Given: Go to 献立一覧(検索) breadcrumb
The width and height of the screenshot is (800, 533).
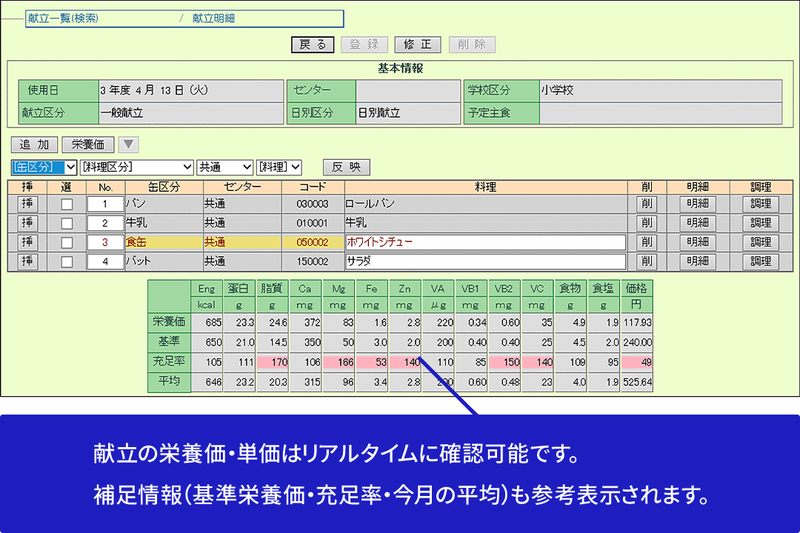Looking at the screenshot, I should [x=63, y=18].
